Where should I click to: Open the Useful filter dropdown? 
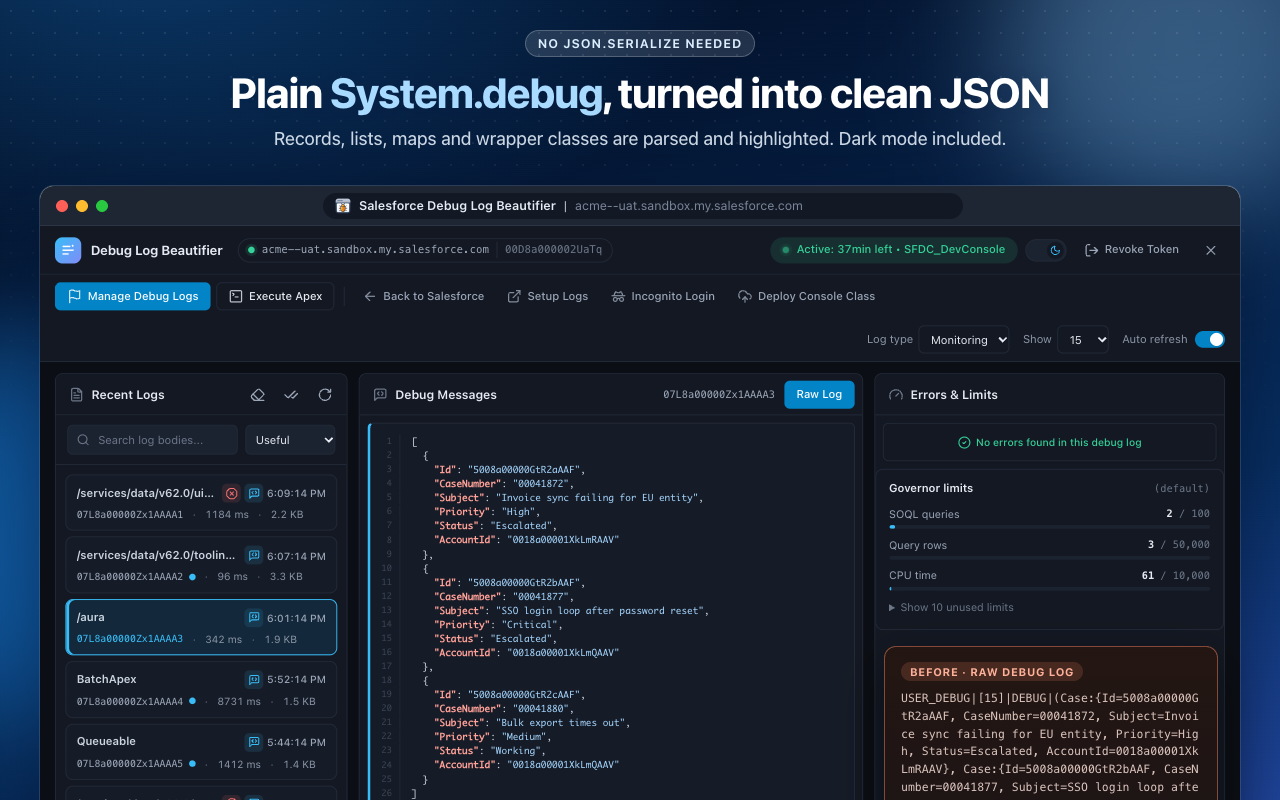tap(291, 440)
